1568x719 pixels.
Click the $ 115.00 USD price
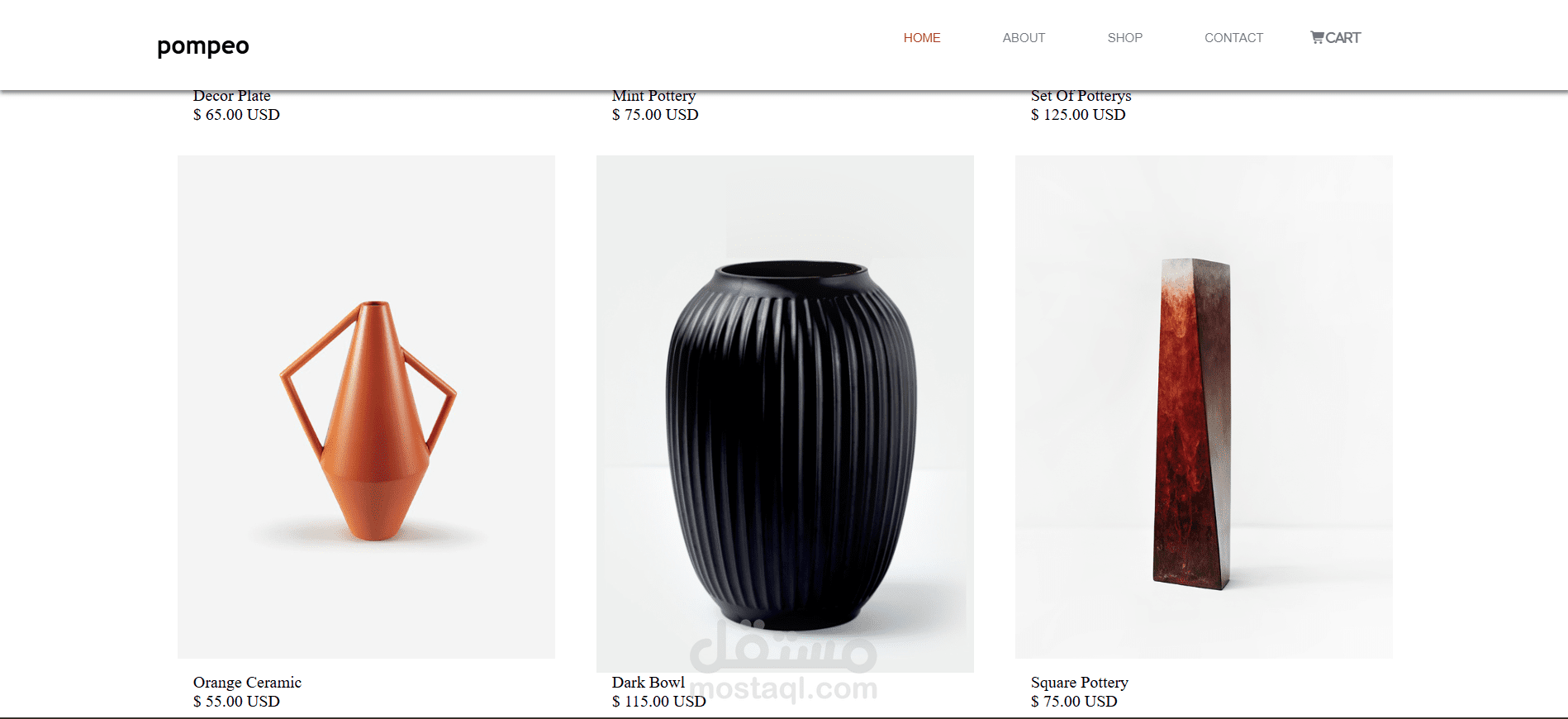(x=659, y=702)
